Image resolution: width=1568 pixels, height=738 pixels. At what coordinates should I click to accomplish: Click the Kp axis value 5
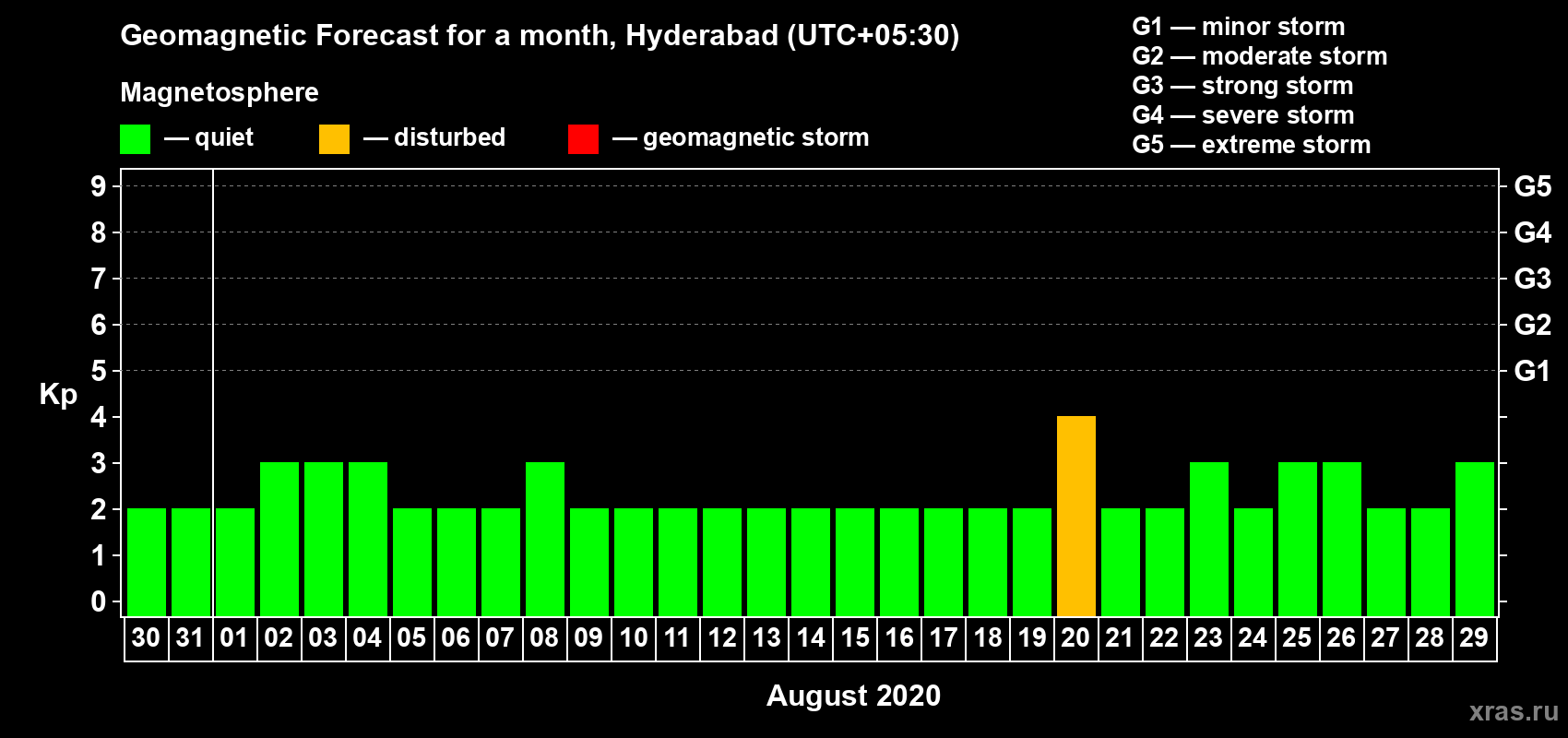tap(99, 371)
